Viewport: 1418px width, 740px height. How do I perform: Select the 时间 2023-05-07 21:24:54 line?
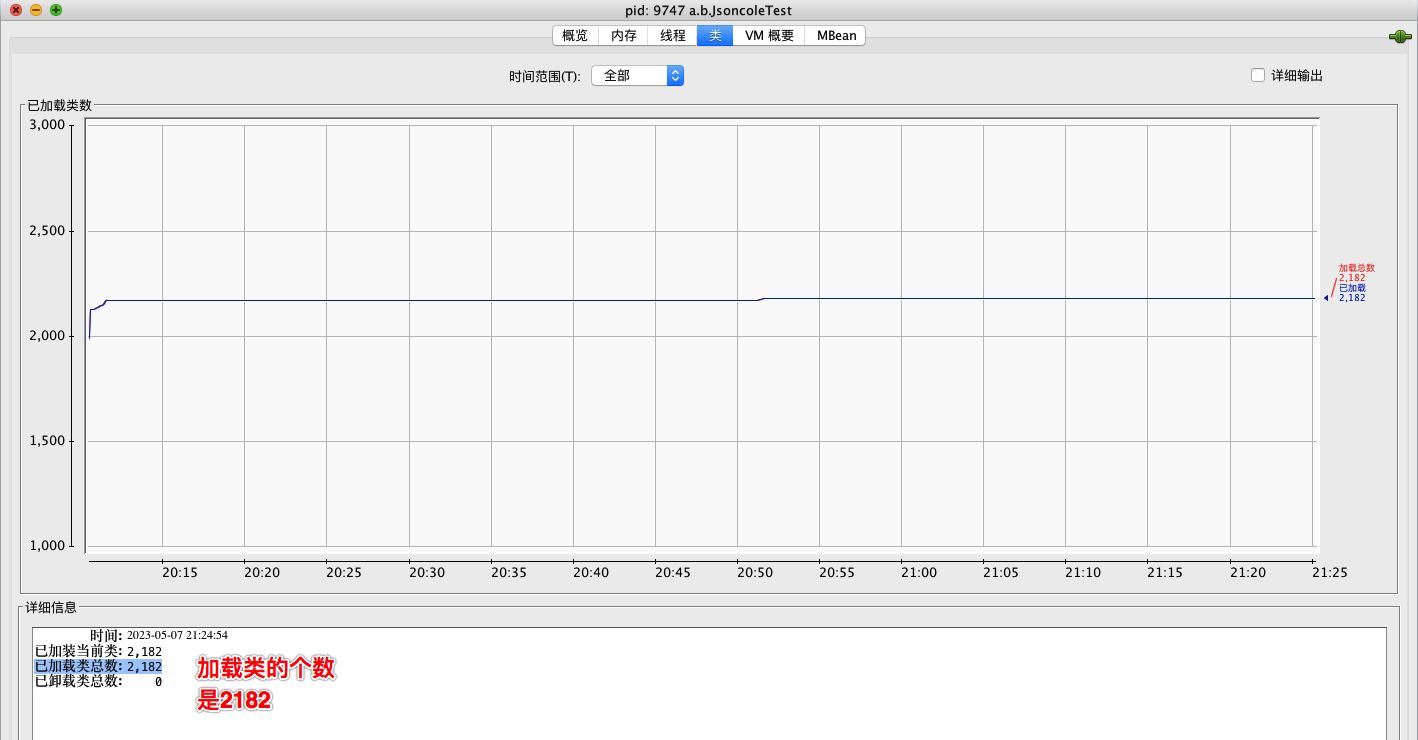click(159, 635)
